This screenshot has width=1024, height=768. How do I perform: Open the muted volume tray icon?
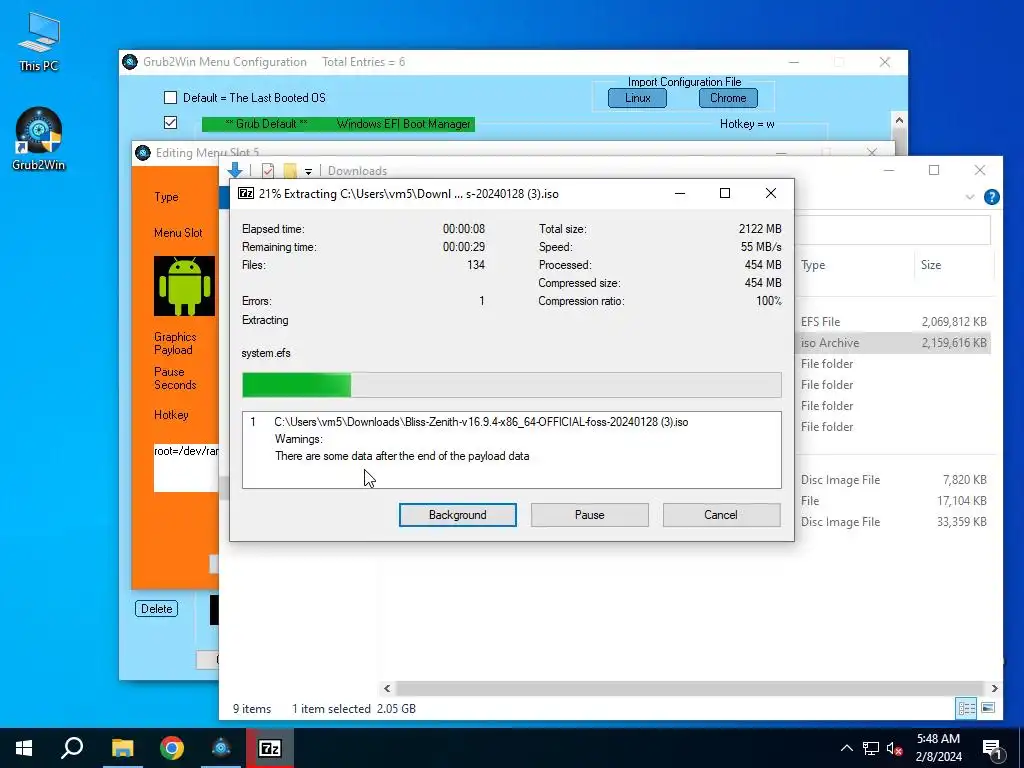895,748
